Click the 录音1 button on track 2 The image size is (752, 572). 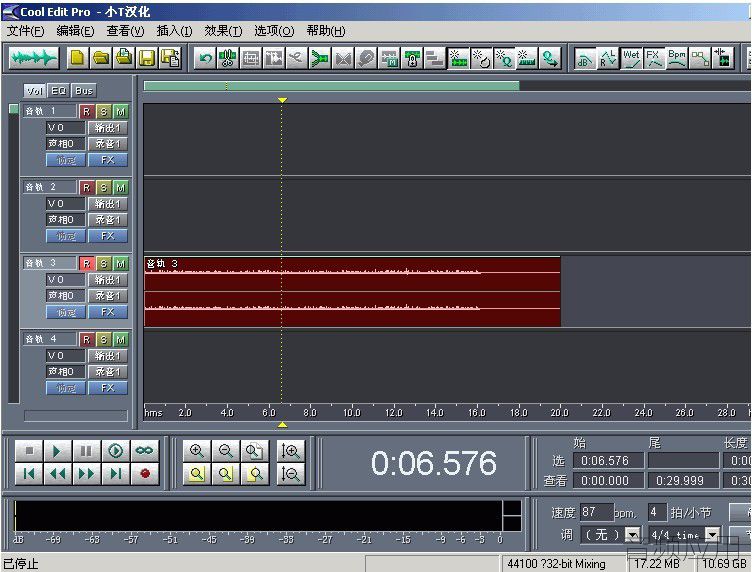coord(107,220)
